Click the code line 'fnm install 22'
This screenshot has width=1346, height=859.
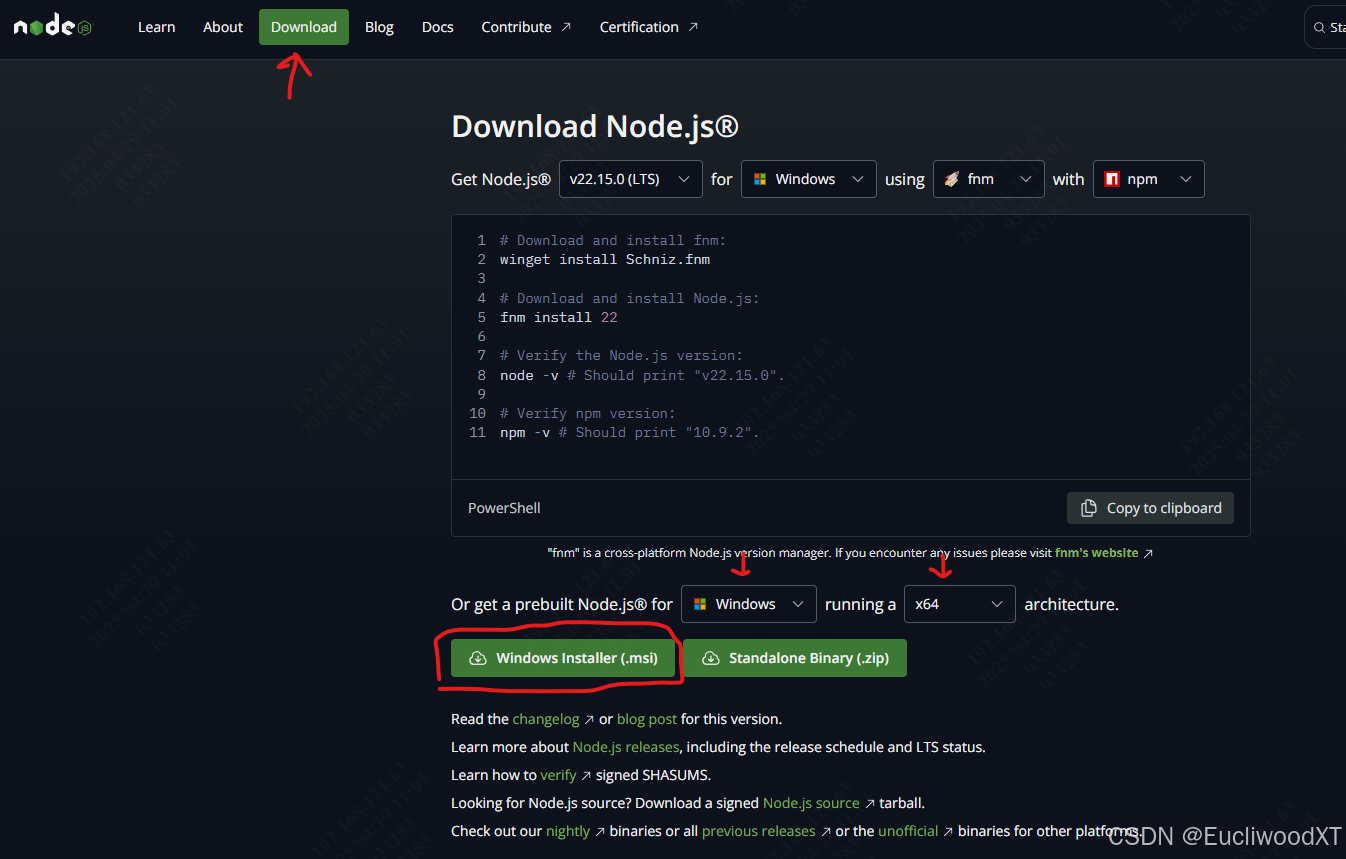pyautogui.click(x=559, y=317)
